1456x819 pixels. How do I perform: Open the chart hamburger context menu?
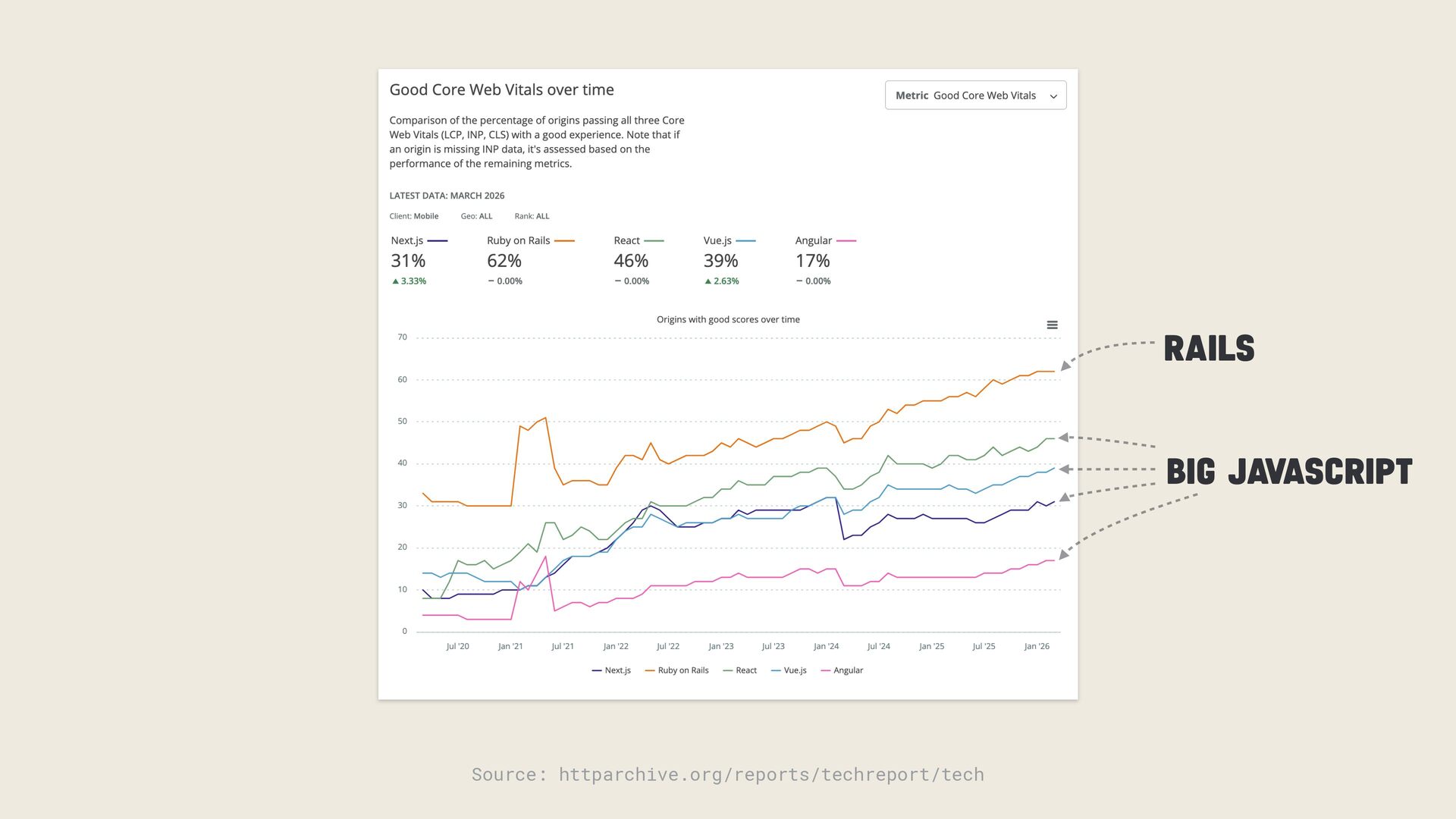click(x=1052, y=325)
